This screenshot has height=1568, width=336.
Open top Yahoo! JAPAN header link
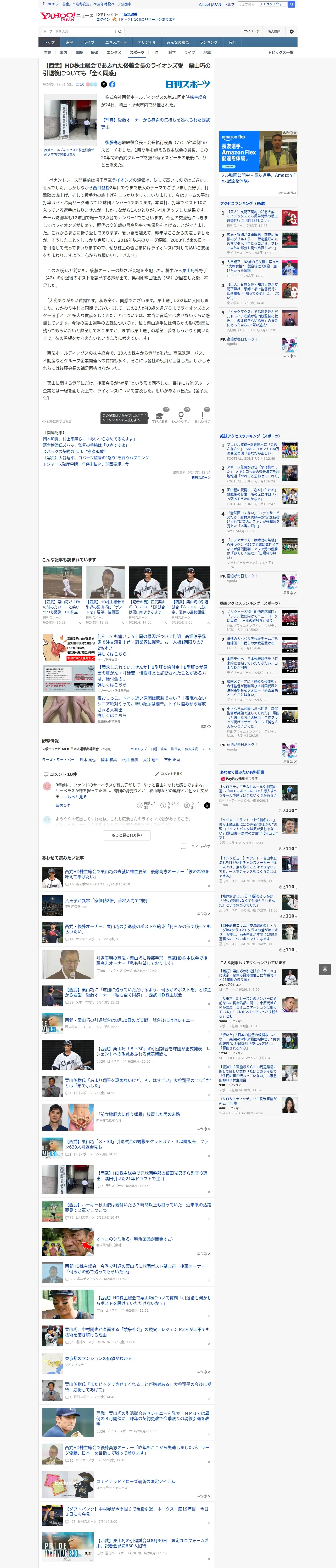point(210,4)
